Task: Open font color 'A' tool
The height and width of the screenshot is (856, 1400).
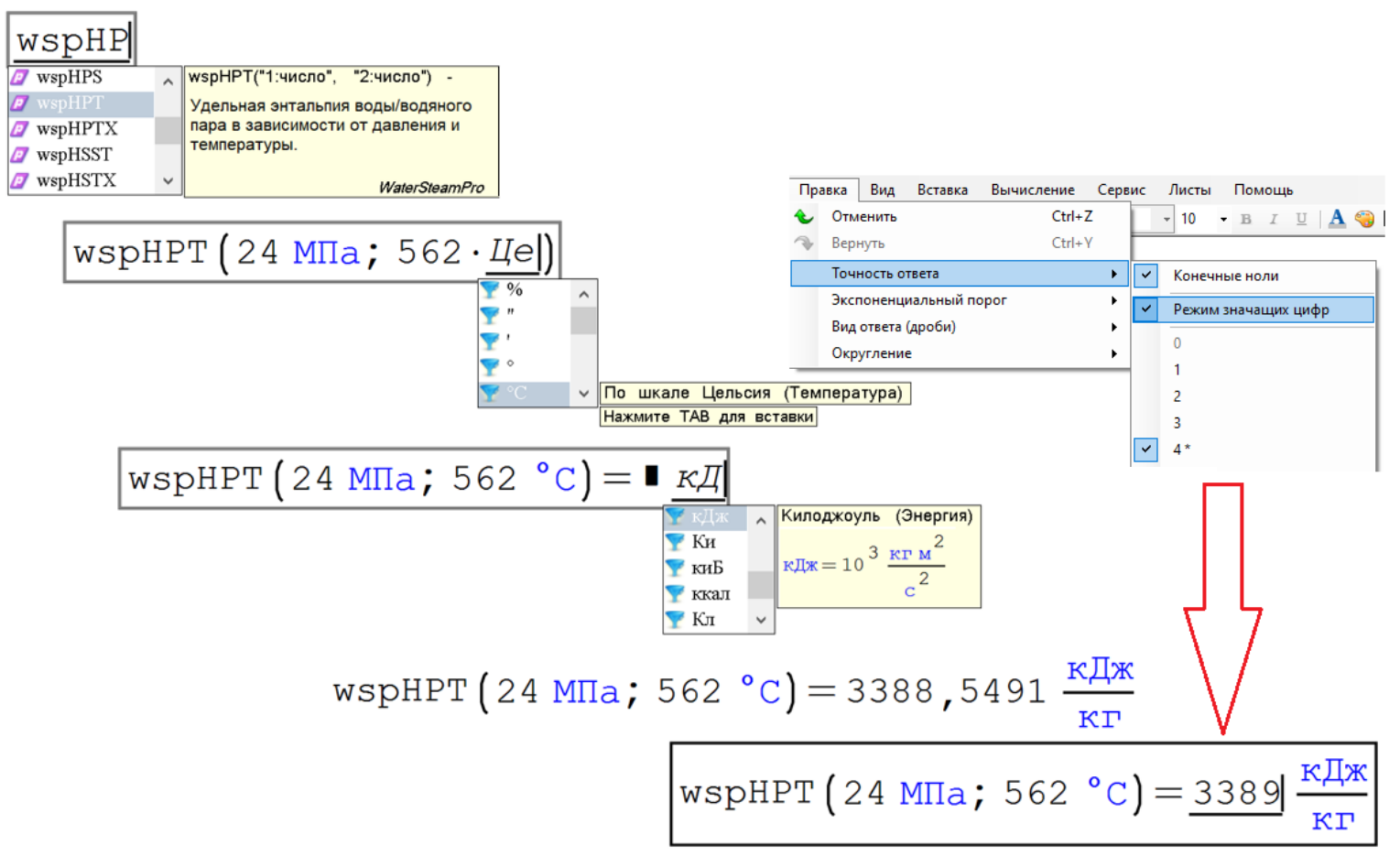Action: 1336,218
